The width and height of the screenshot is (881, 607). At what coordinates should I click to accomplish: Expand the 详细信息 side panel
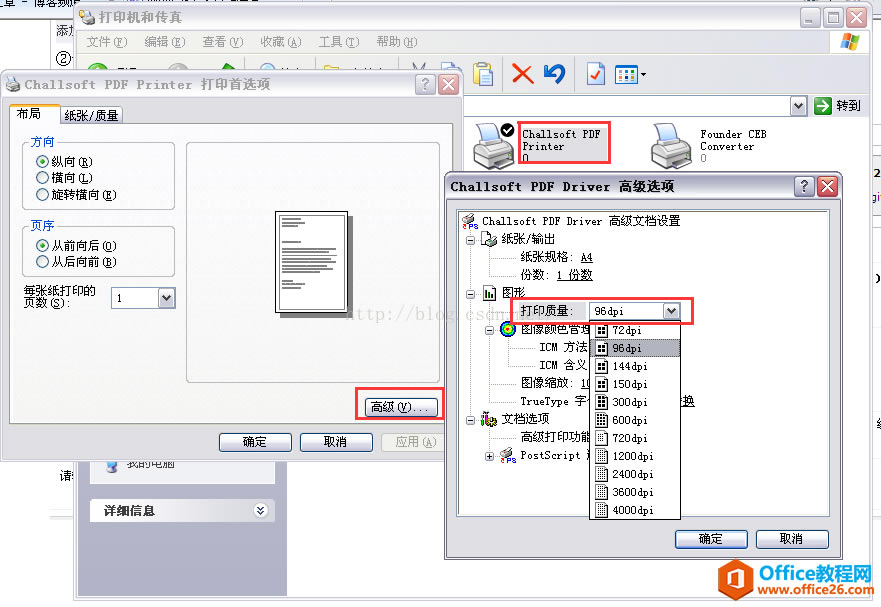260,510
